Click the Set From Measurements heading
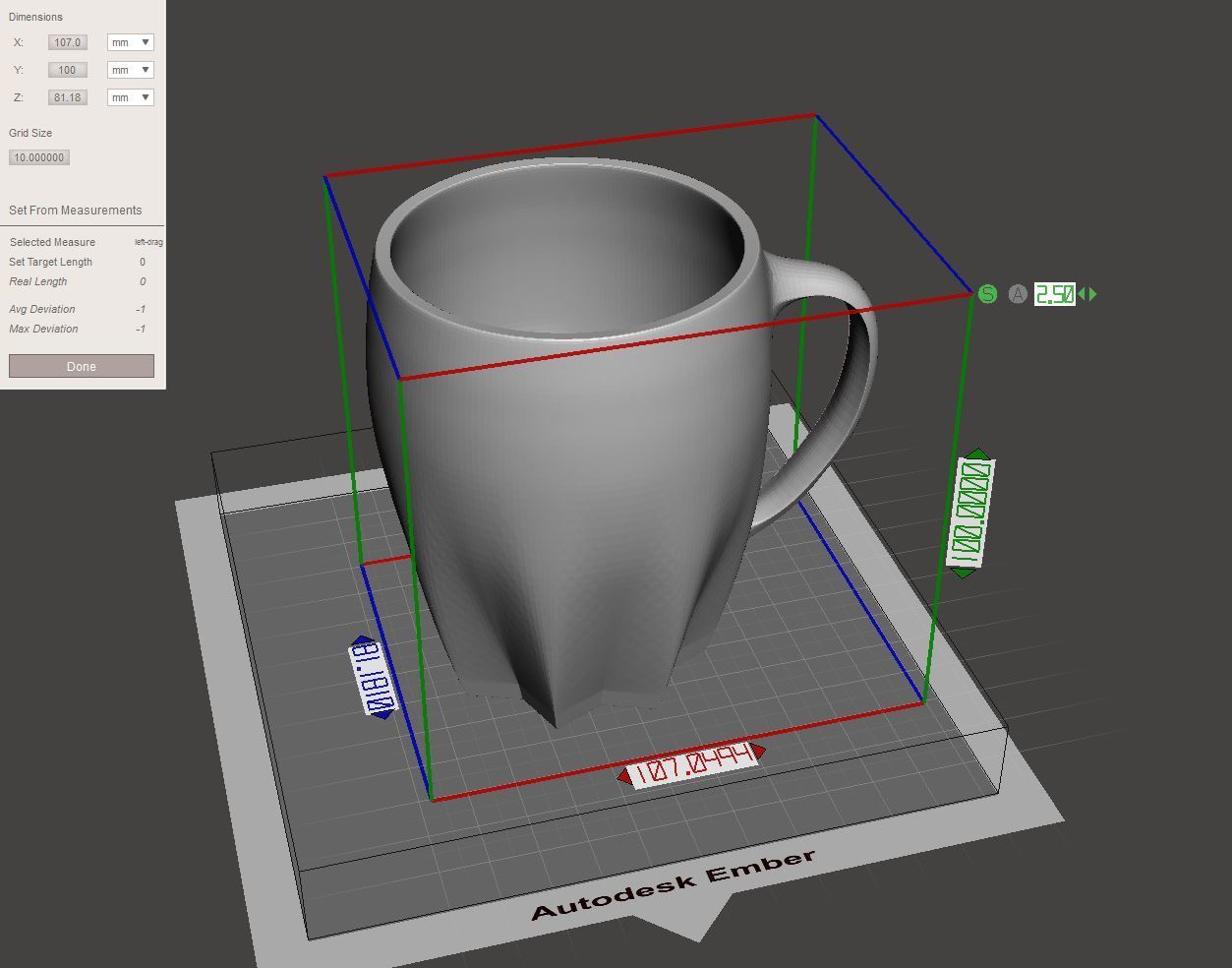 [x=75, y=211]
